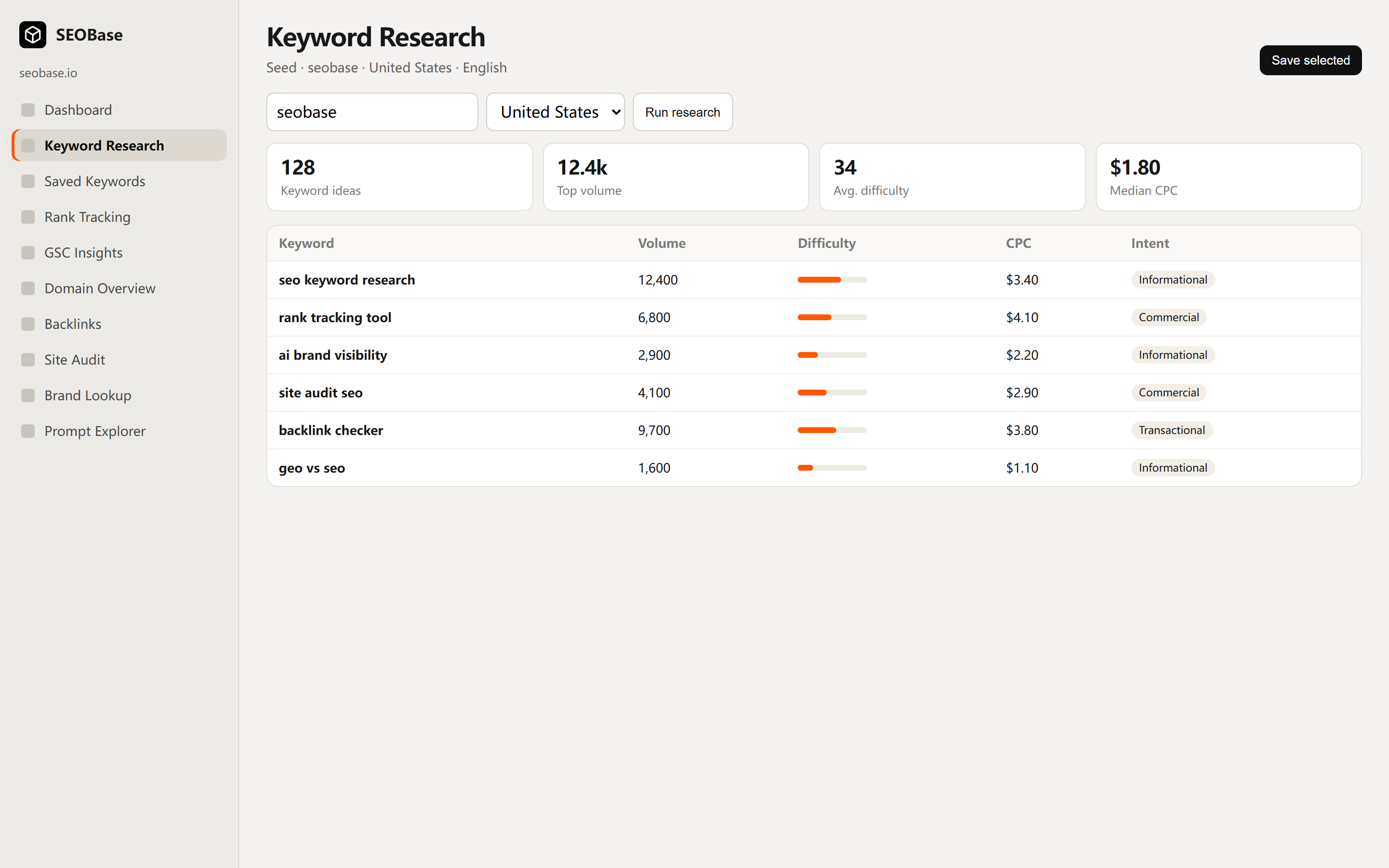Image resolution: width=1389 pixels, height=868 pixels.
Task: Click the icon beside Keyword Research
Action: 28,146
